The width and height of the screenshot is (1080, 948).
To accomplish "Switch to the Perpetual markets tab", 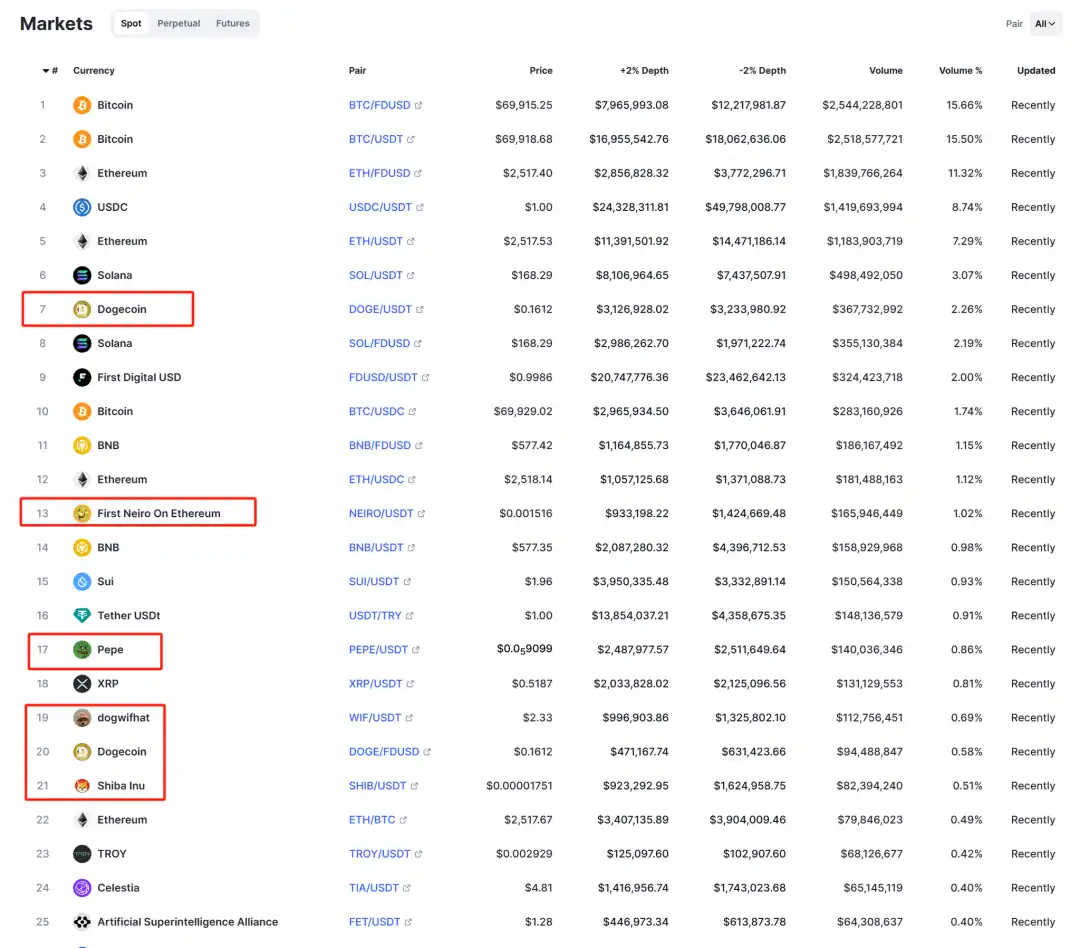I will tap(179, 24).
